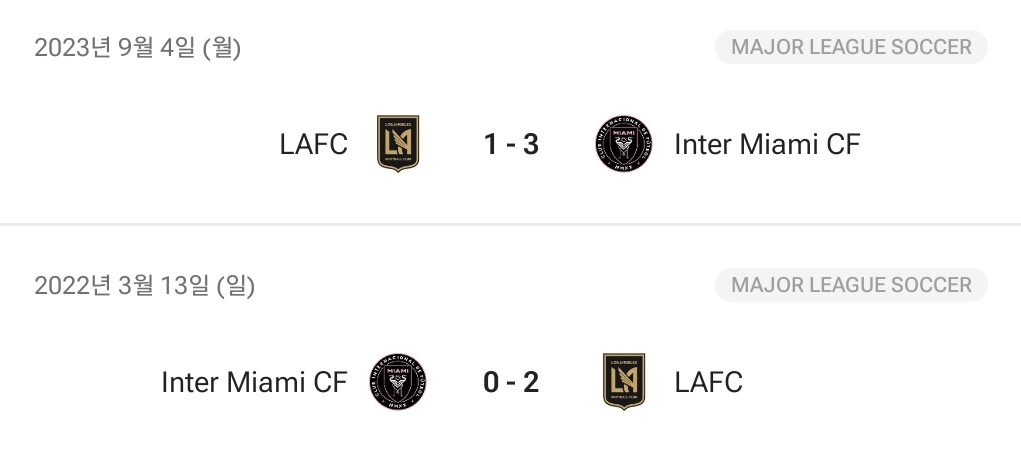Click LAFC's score of 1 in the 2023 match
The image size is (1021, 451).
tap(490, 145)
